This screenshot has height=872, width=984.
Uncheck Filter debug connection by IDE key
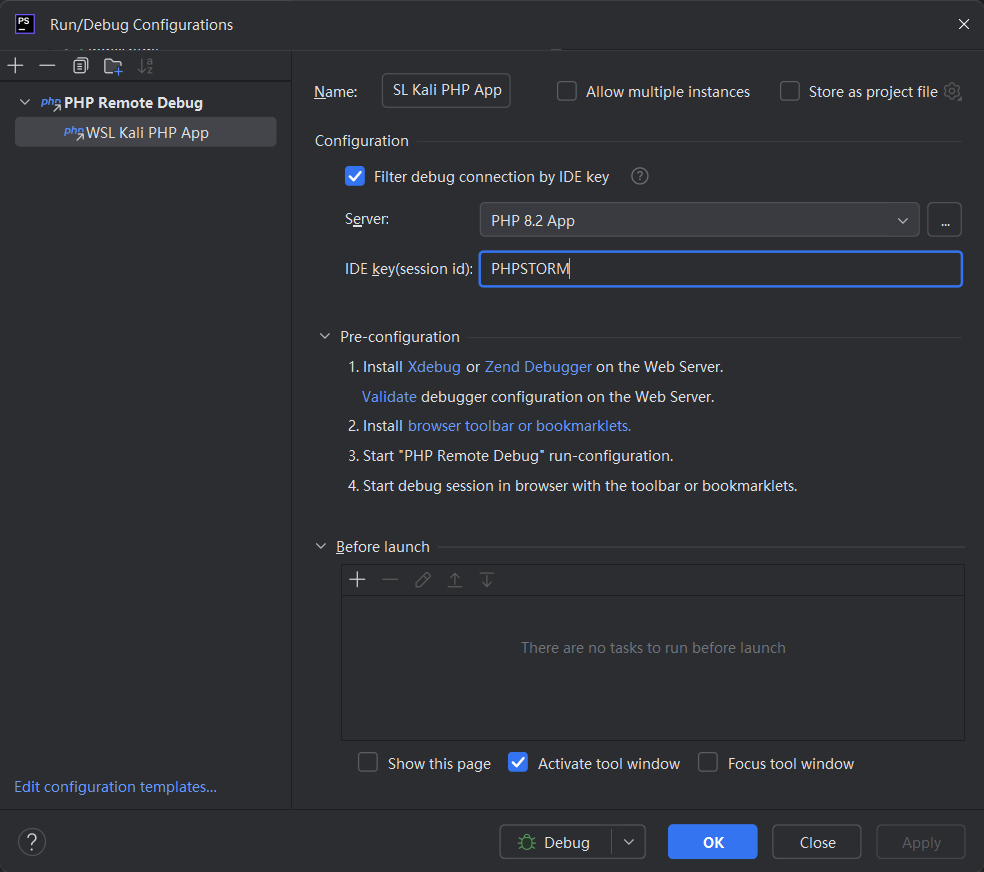pos(355,176)
